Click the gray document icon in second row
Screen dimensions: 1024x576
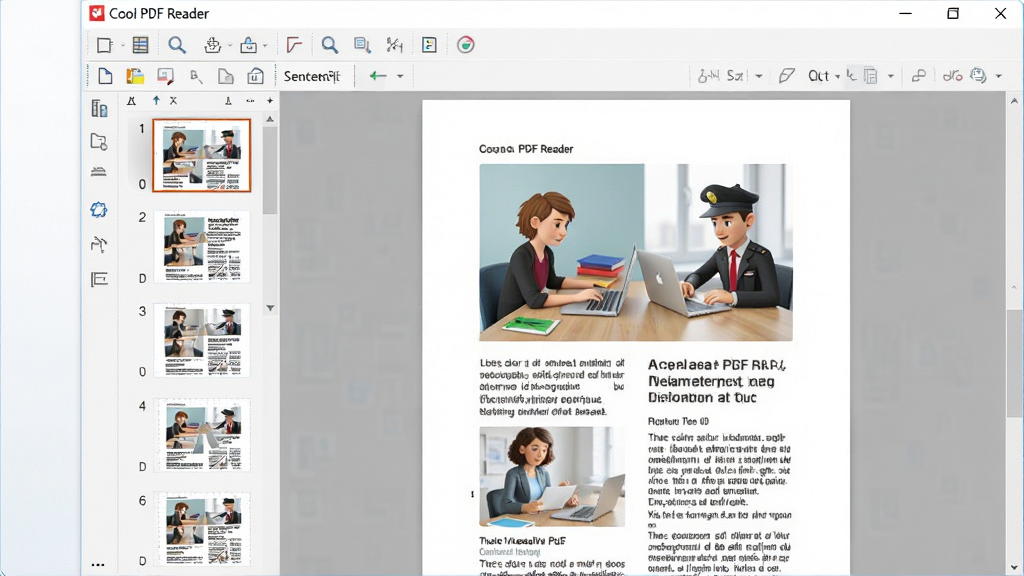(225, 76)
